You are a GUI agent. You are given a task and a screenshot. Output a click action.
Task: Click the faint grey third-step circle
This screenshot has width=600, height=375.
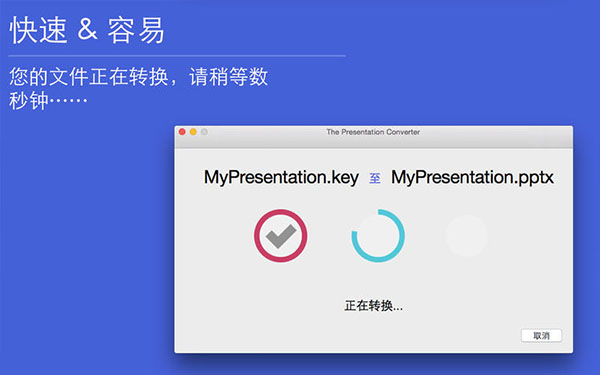[466, 236]
